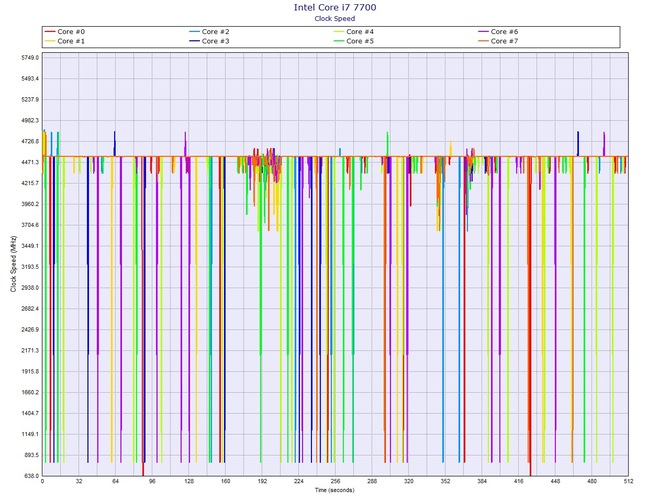The width and height of the screenshot is (670, 502).
Task: Click the "Time (seconds)" x-axis title
Action: [x=335, y=490]
